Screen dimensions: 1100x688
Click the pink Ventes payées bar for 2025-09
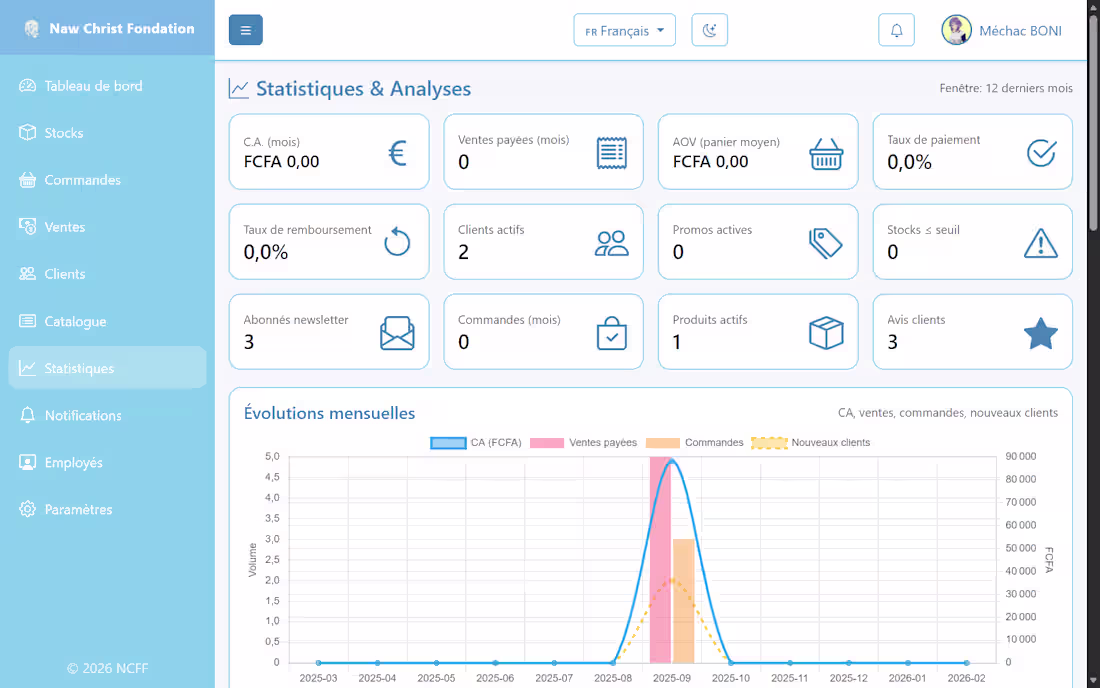[x=660, y=560]
